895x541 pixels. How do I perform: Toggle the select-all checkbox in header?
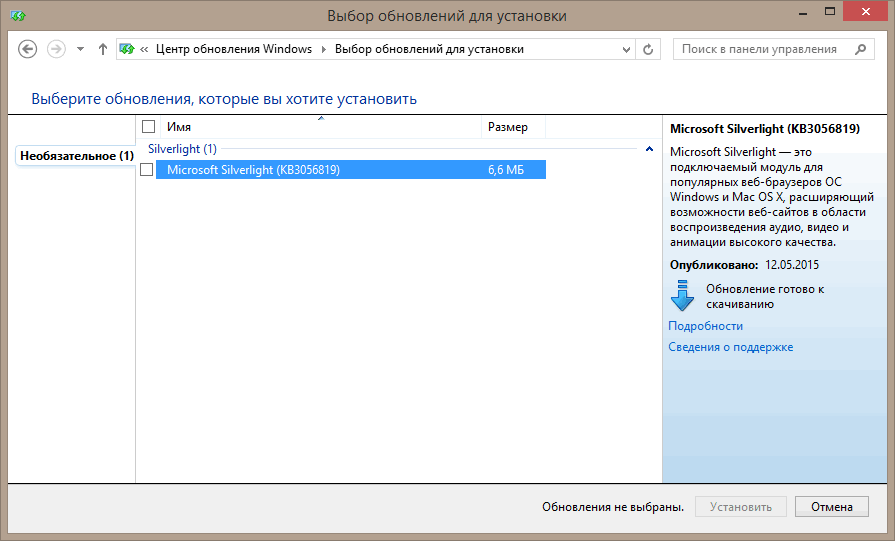tap(148, 127)
